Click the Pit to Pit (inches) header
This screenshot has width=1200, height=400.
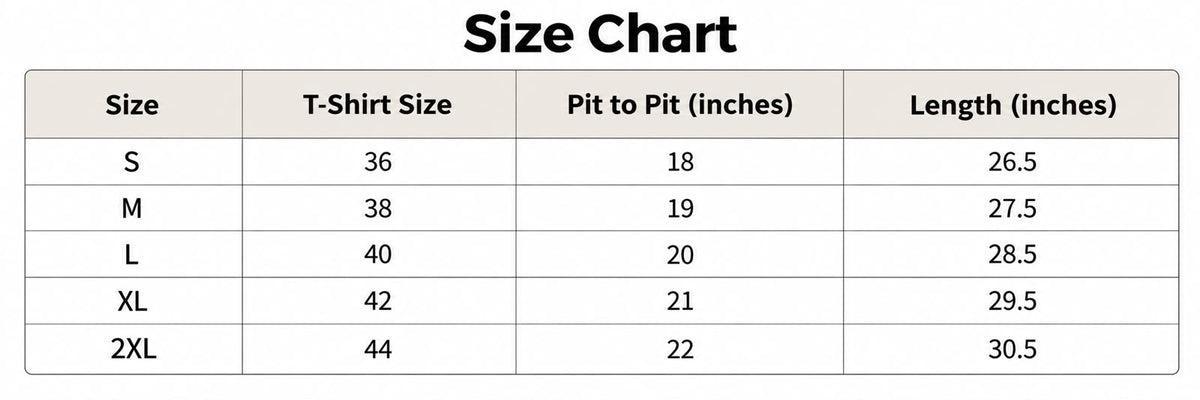[x=680, y=105]
